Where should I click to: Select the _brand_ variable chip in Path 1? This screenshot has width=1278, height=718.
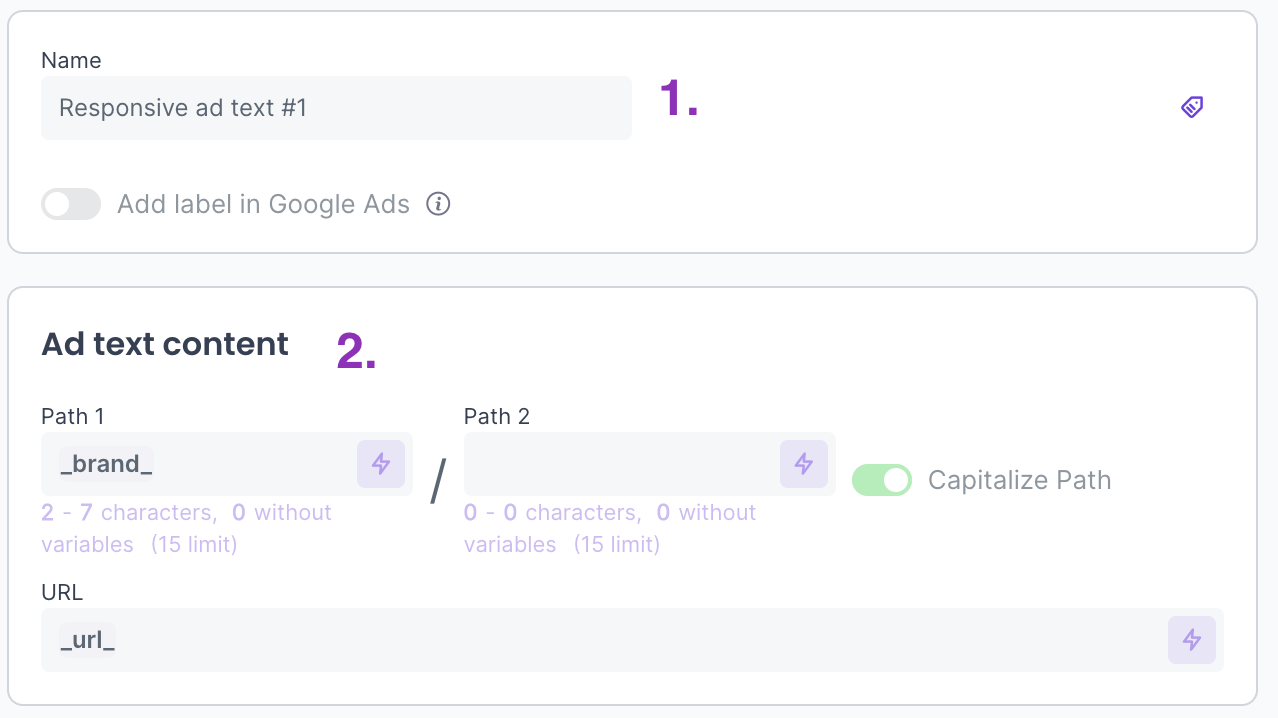106,464
